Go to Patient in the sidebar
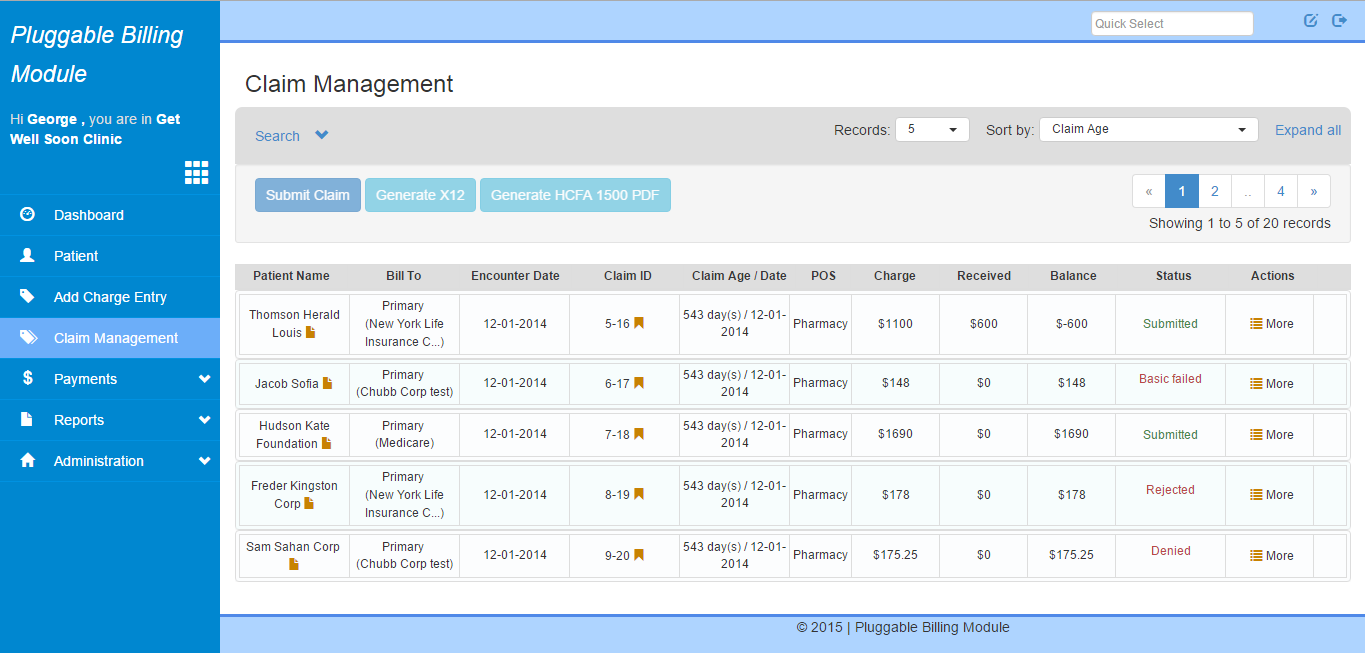This screenshot has height=653, width=1365. [110, 256]
